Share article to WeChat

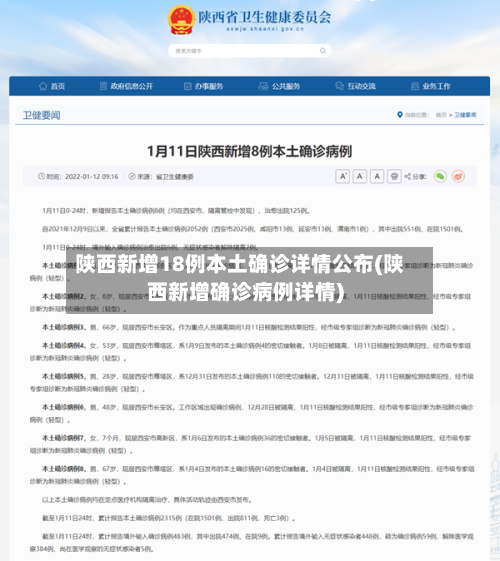pyautogui.click(x=440, y=176)
